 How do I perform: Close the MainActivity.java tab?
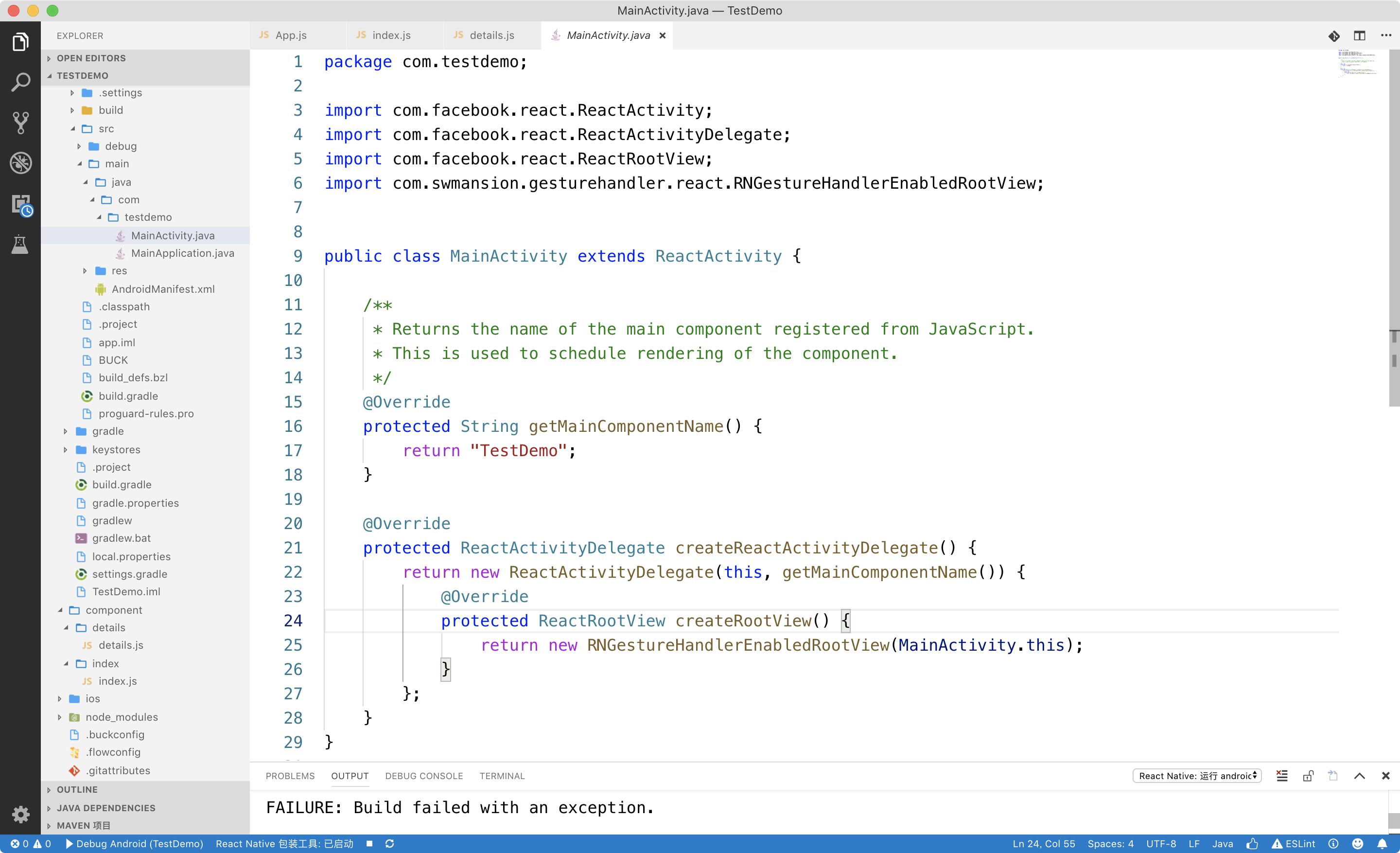[663, 36]
